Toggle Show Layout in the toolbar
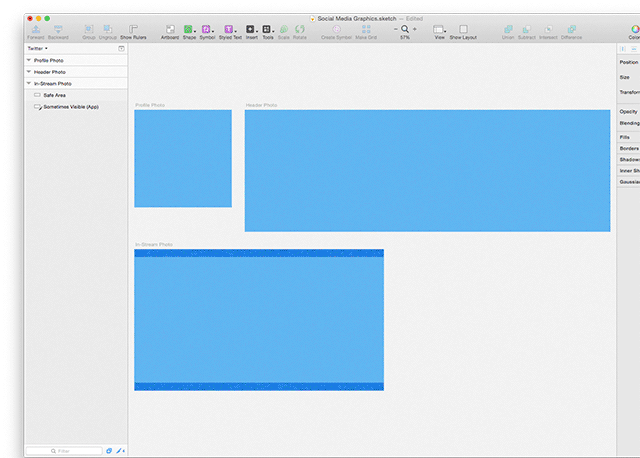 (463, 29)
